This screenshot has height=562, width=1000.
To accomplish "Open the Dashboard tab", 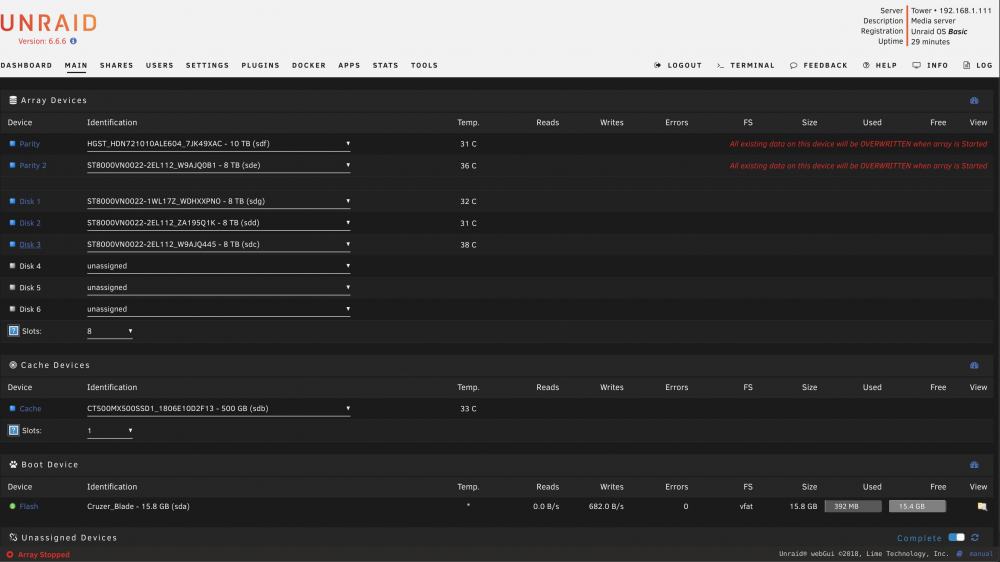I will point(26,65).
